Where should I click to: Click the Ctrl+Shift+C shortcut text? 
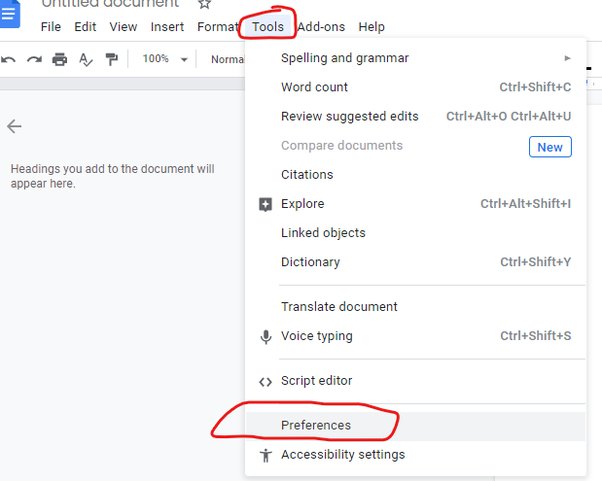click(535, 87)
